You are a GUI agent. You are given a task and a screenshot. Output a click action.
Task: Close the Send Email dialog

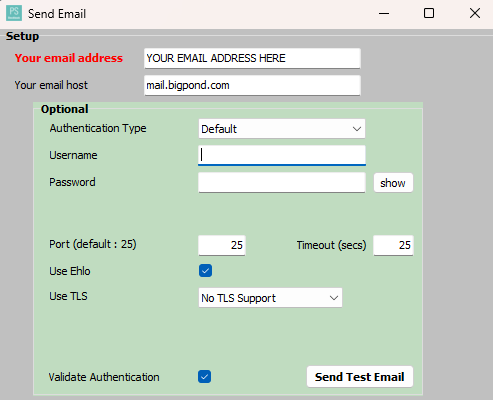(475, 13)
